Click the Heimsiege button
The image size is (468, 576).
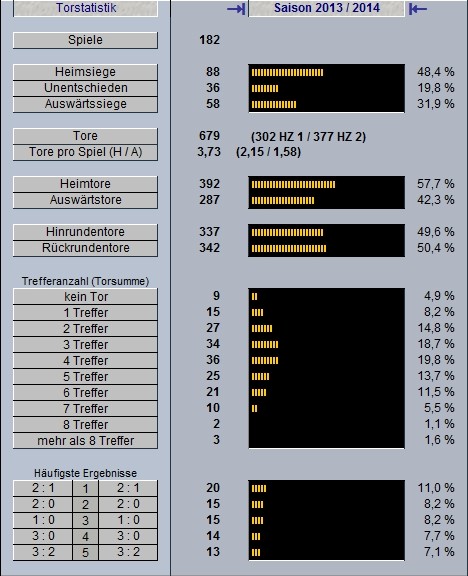85,72
